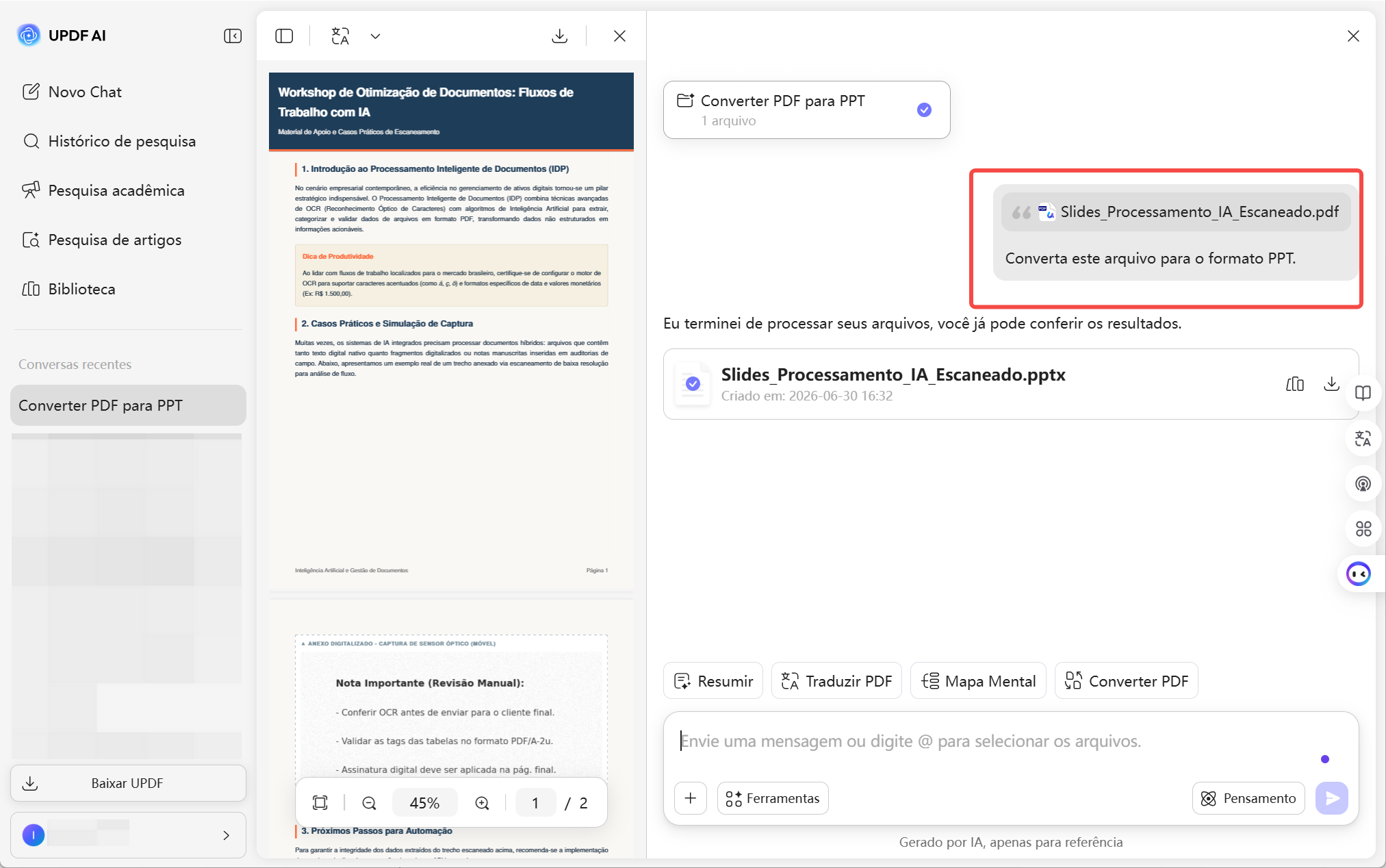Click PDF page 1 preview
The image size is (1386, 868).
451,331
